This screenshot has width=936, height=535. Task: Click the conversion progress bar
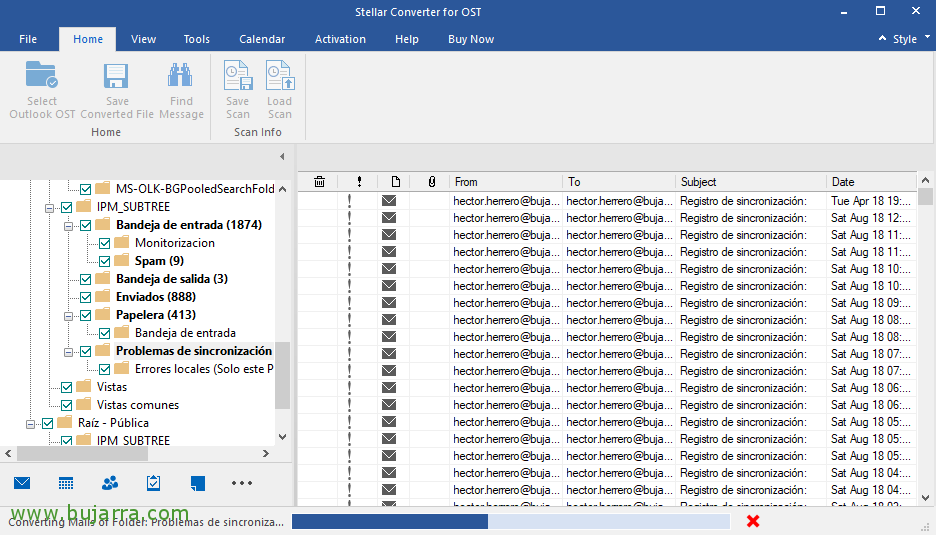pyautogui.click(x=510, y=521)
